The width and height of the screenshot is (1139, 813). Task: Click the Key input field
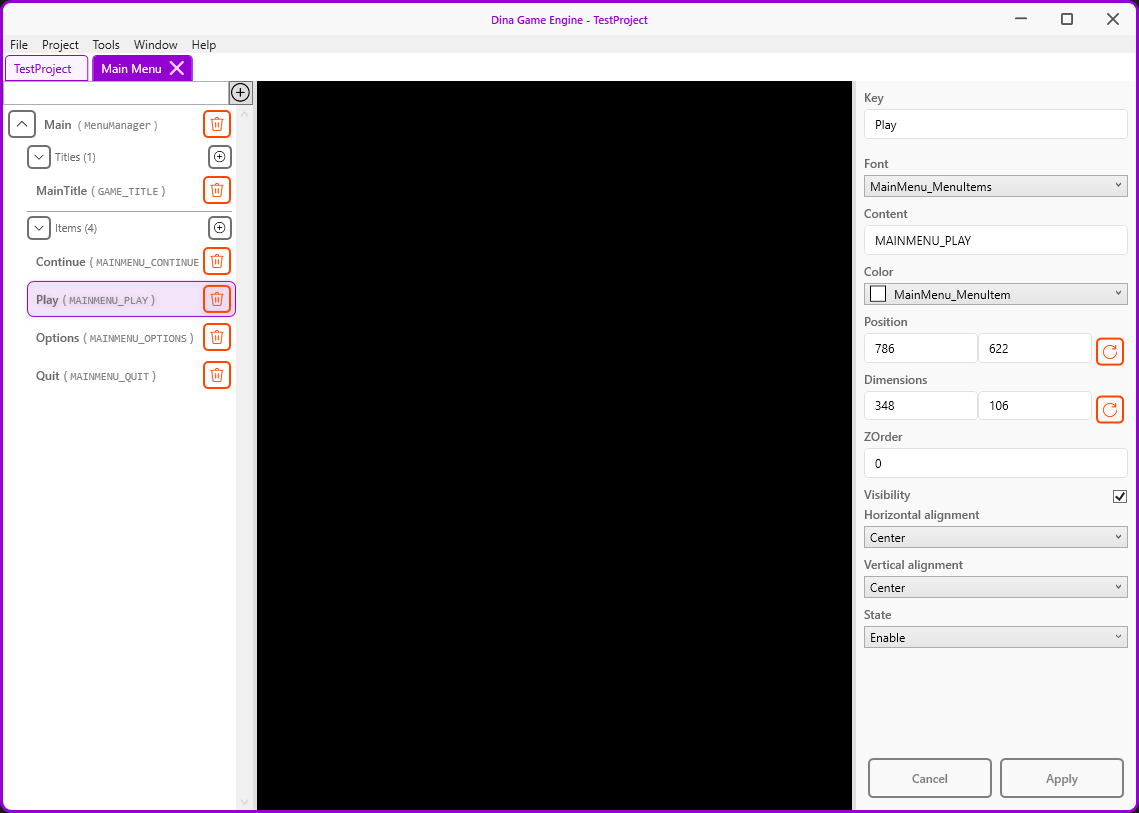[x=995, y=124]
